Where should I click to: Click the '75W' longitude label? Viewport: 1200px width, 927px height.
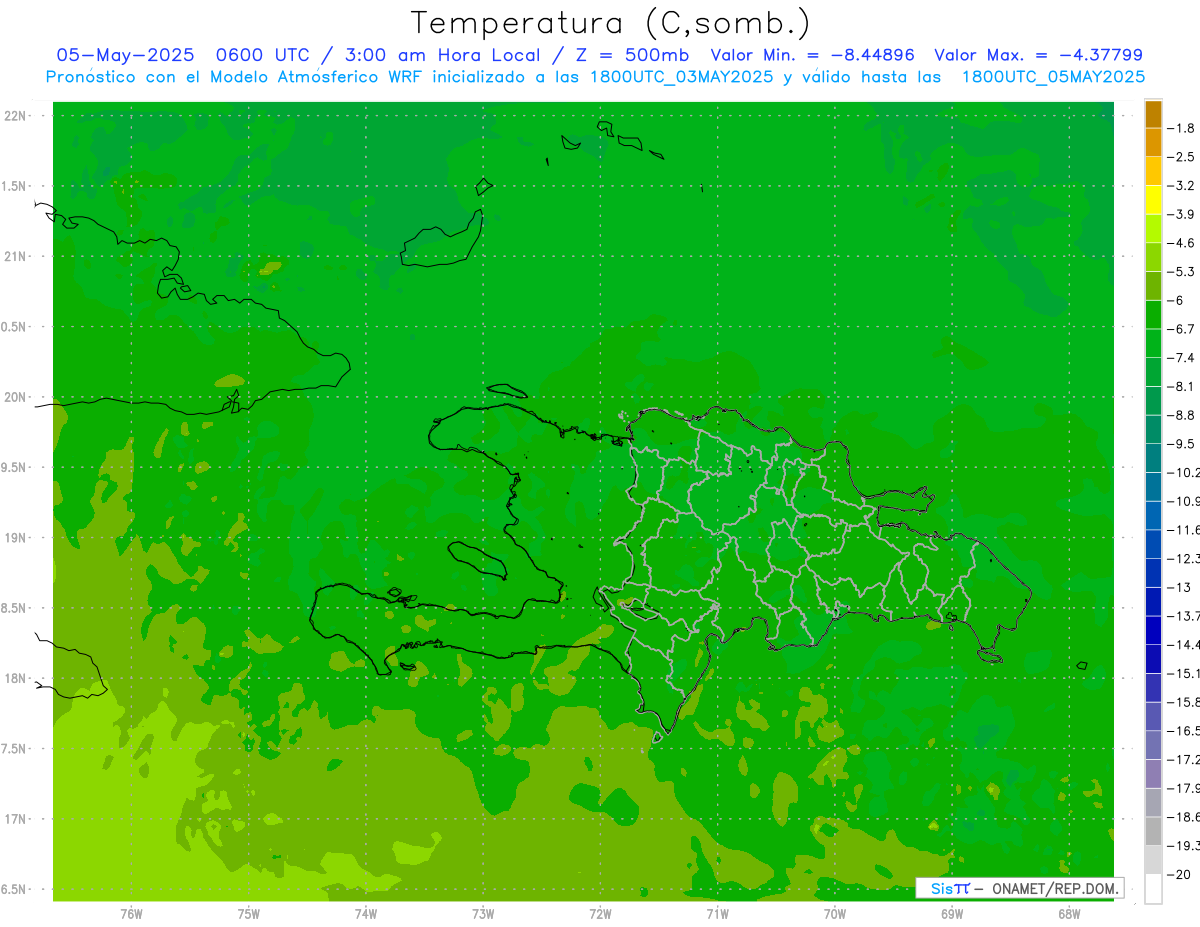coord(249,914)
